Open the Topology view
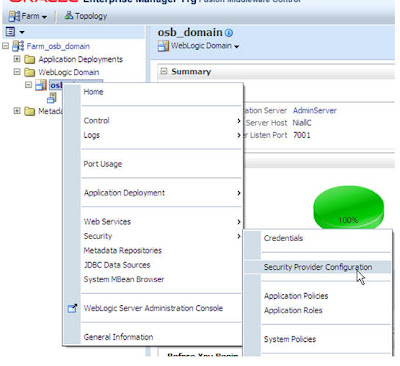Screen dimensions: 400x366 (86, 16)
